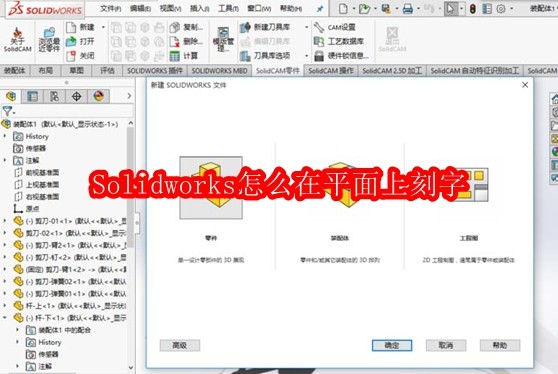This screenshot has height=374, width=558.
Task: Click the 刀具库选项 icon
Action: pyautogui.click(x=245, y=56)
